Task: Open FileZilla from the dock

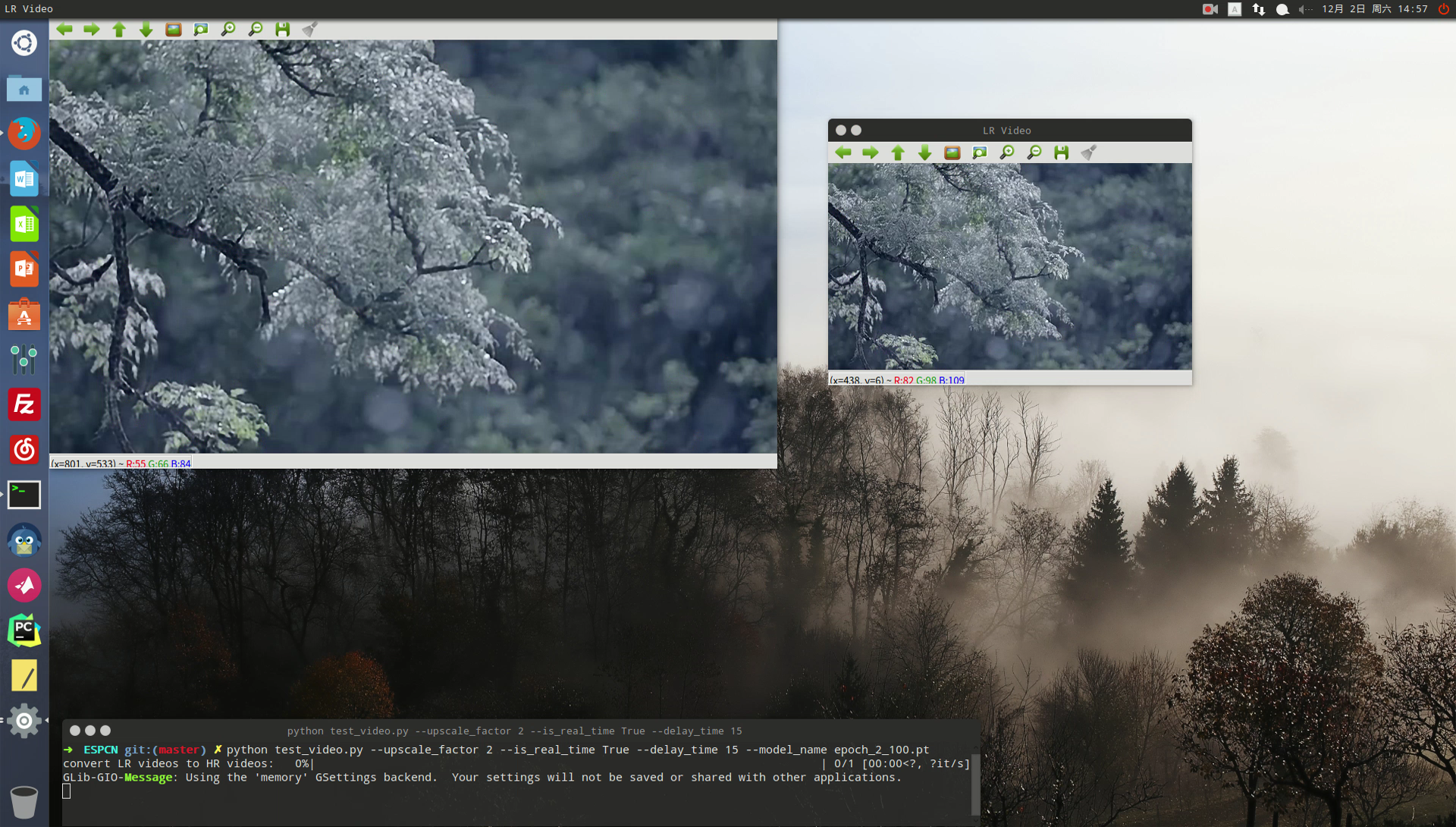Action: [x=24, y=404]
